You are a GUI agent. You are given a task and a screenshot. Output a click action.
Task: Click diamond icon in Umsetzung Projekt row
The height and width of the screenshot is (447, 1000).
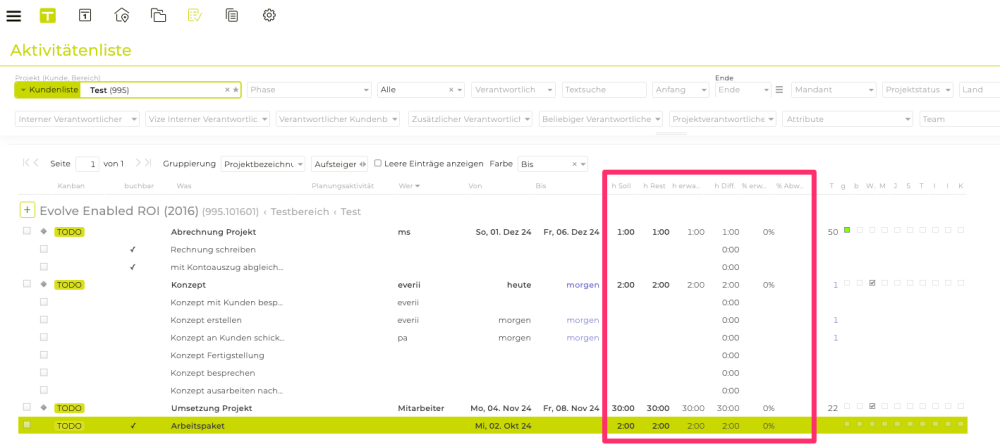tap(44, 407)
